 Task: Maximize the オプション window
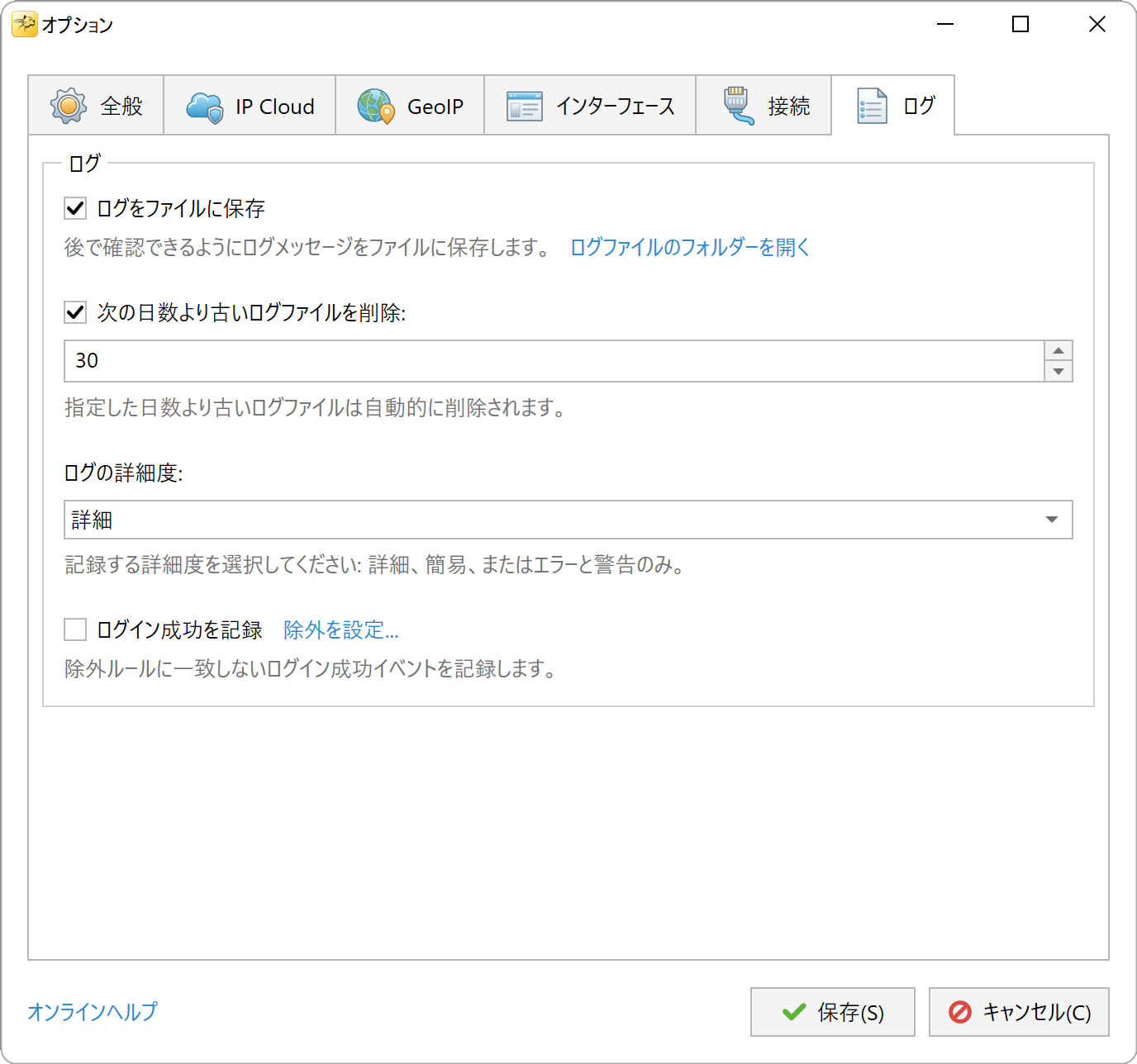click(x=1020, y=25)
